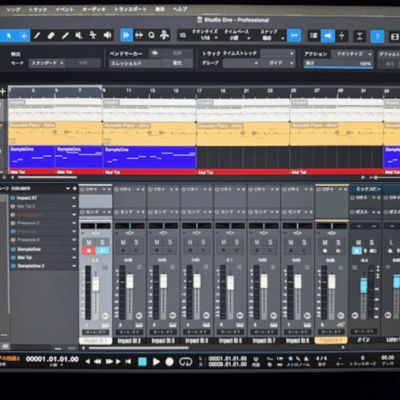Open the Help menu
The height and width of the screenshot is (400, 400).
180,9
